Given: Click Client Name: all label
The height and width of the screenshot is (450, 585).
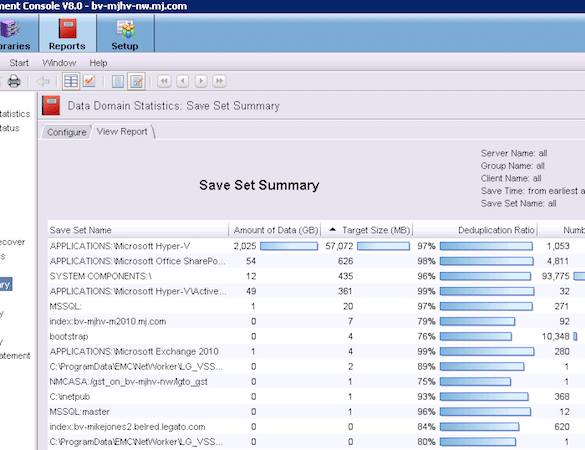Looking at the screenshot, I should (x=511, y=178).
